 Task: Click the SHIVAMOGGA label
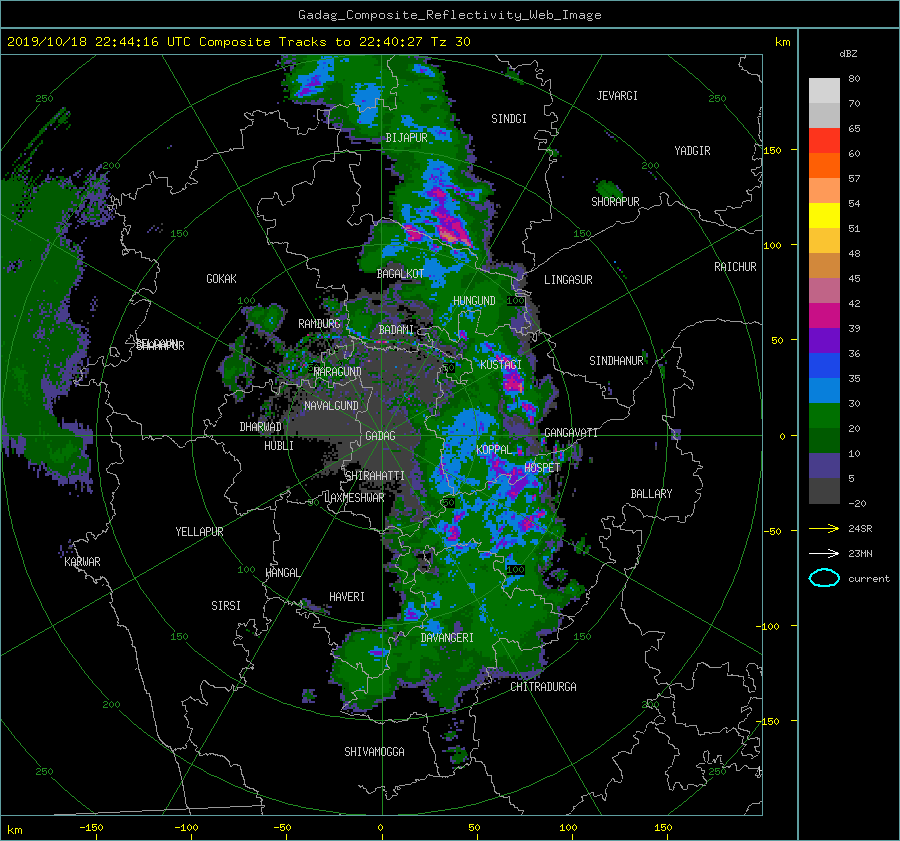click(374, 751)
